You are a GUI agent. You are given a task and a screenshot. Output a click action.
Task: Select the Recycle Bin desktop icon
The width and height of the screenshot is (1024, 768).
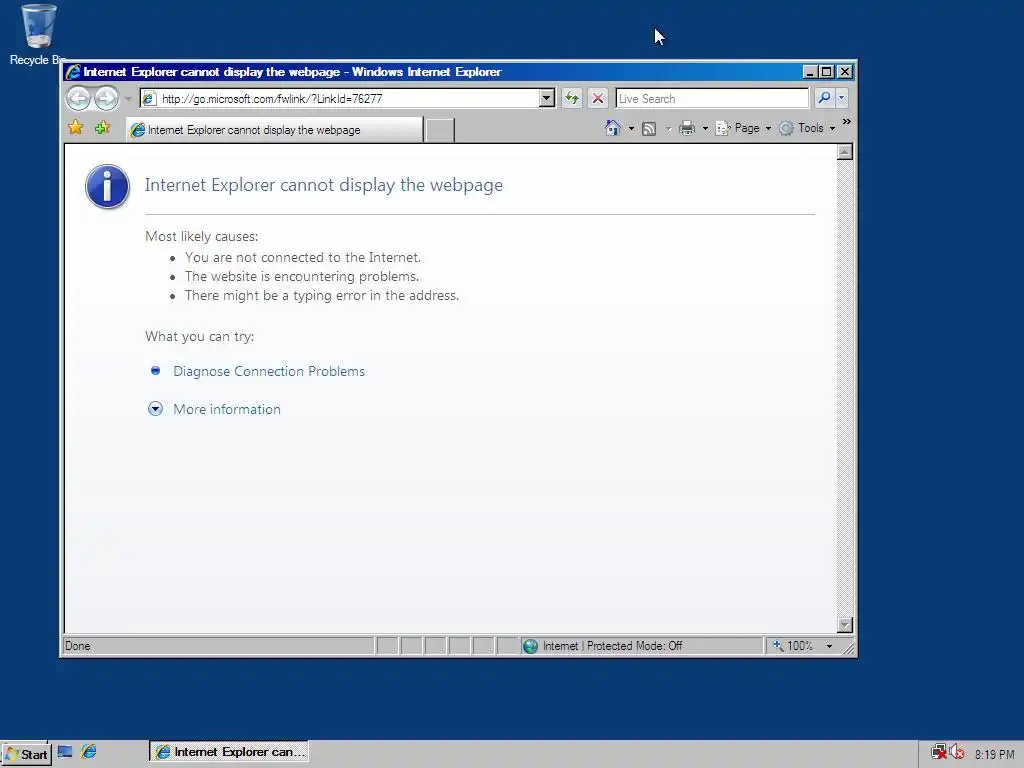pyautogui.click(x=39, y=35)
